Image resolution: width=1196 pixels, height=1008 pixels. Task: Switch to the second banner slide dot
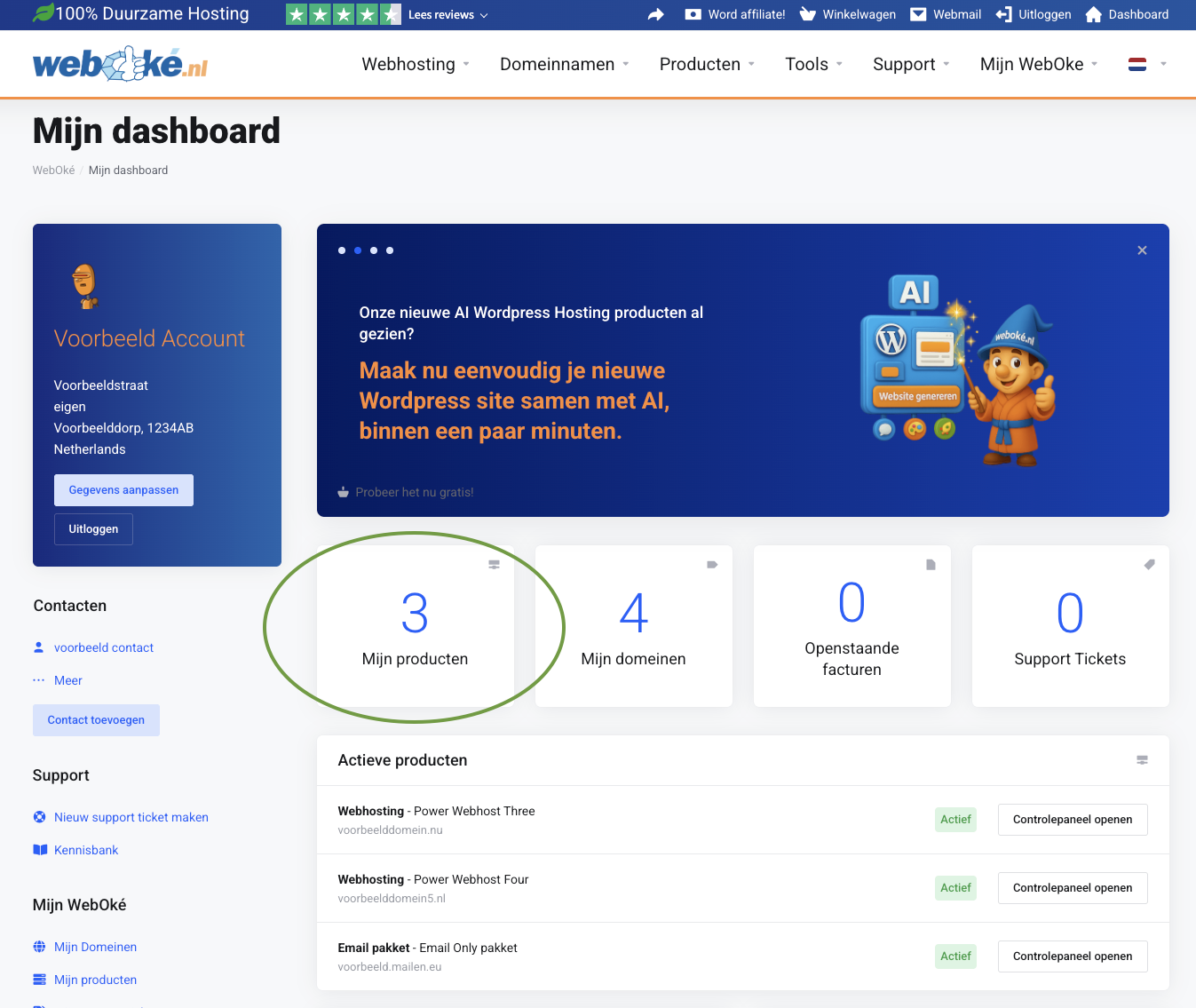358,250
